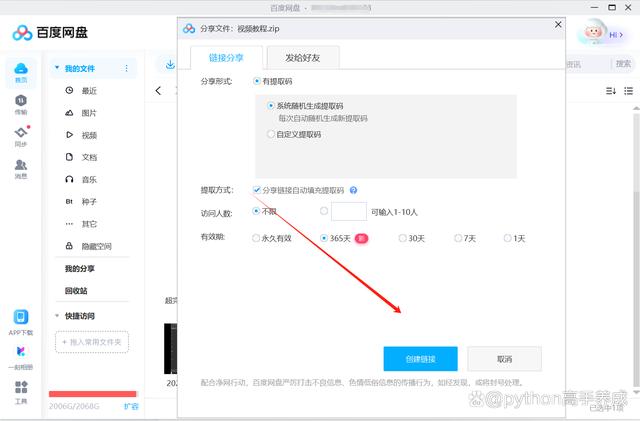Image resolution: width=640 pixels, height=421 pixels.
Task: Toggle 分享链接自动填充提取码 checkbox
Action: coord(256,190)
